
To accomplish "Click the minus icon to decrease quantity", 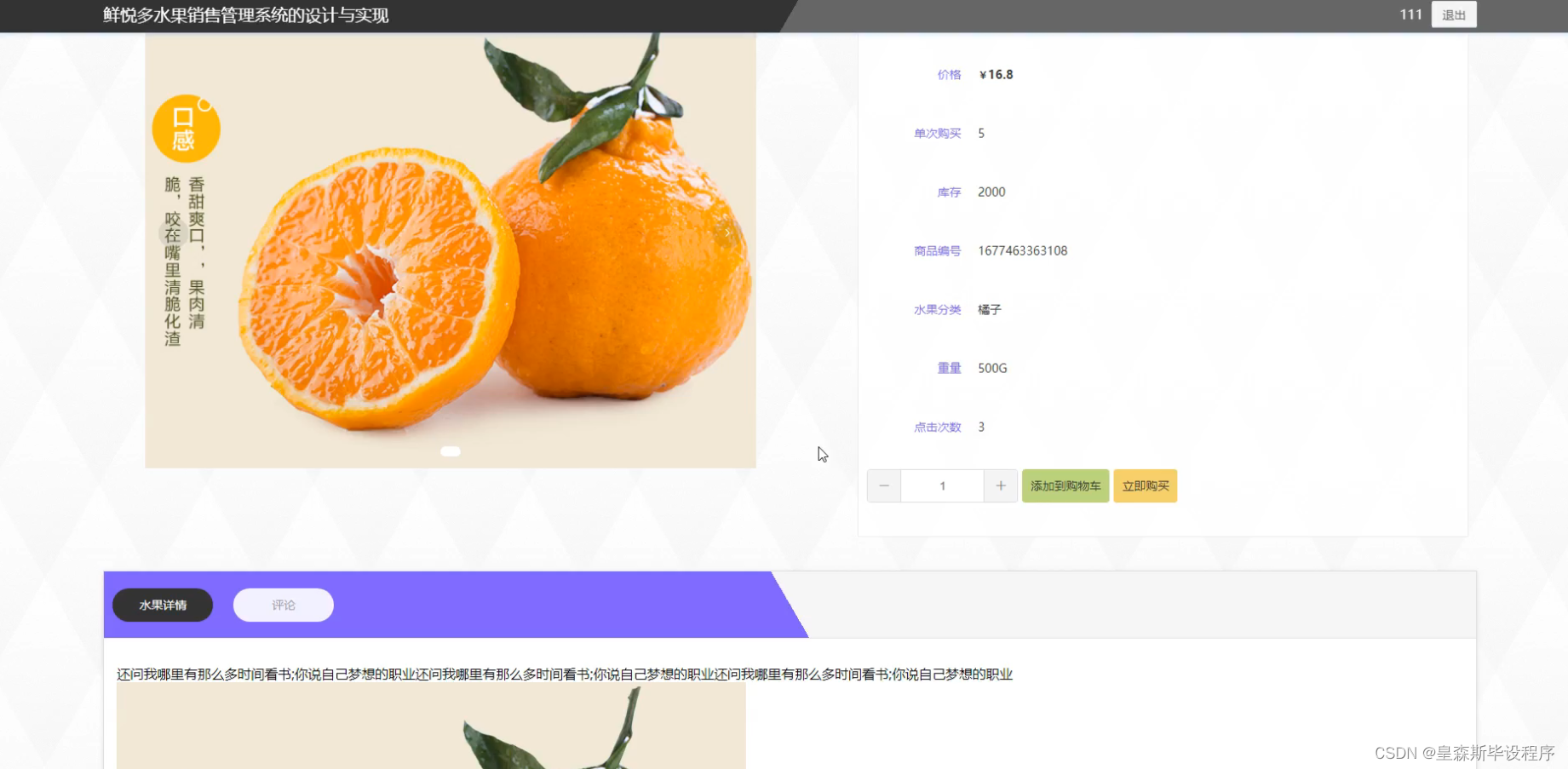I will coord(883,485).
